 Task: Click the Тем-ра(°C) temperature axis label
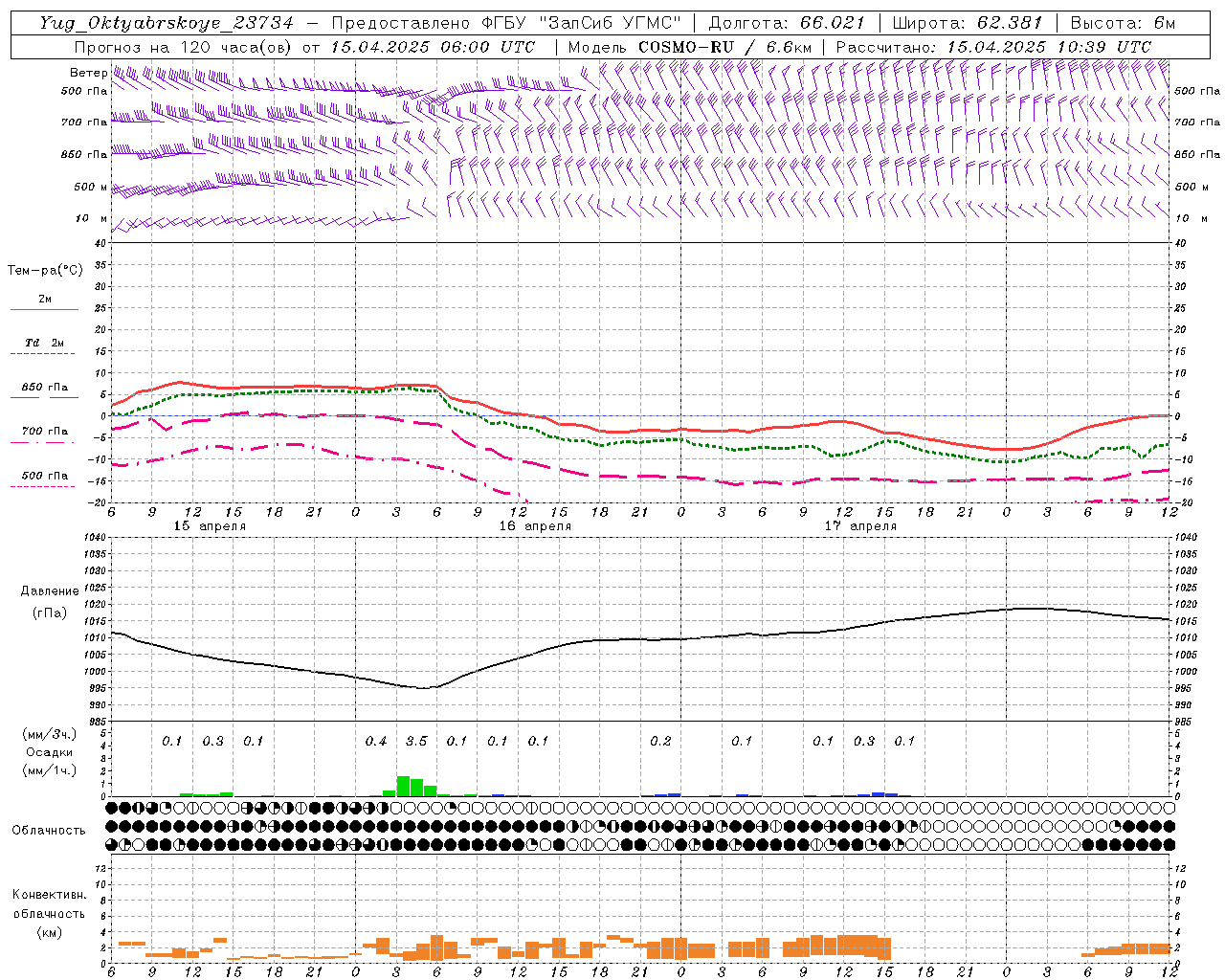pyautogui.click(x=45, y=271)
